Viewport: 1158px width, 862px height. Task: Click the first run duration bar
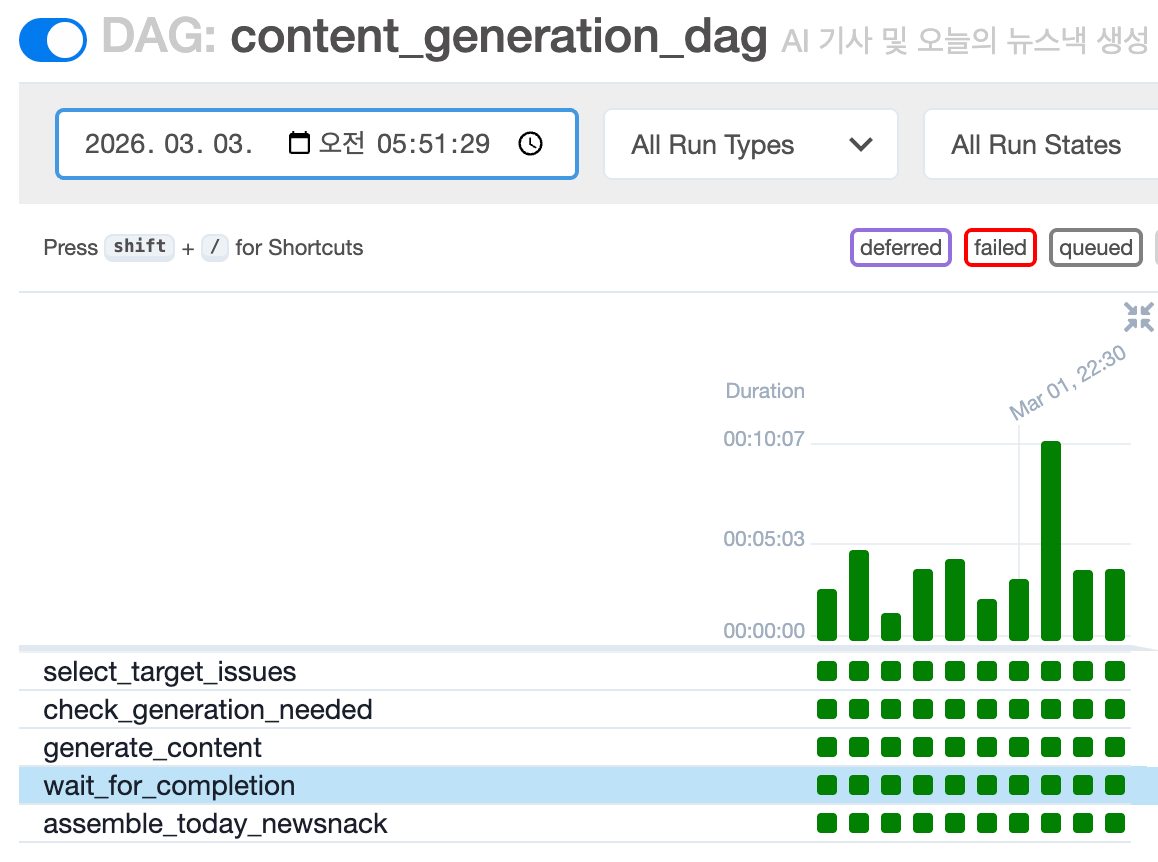[827, 615]
